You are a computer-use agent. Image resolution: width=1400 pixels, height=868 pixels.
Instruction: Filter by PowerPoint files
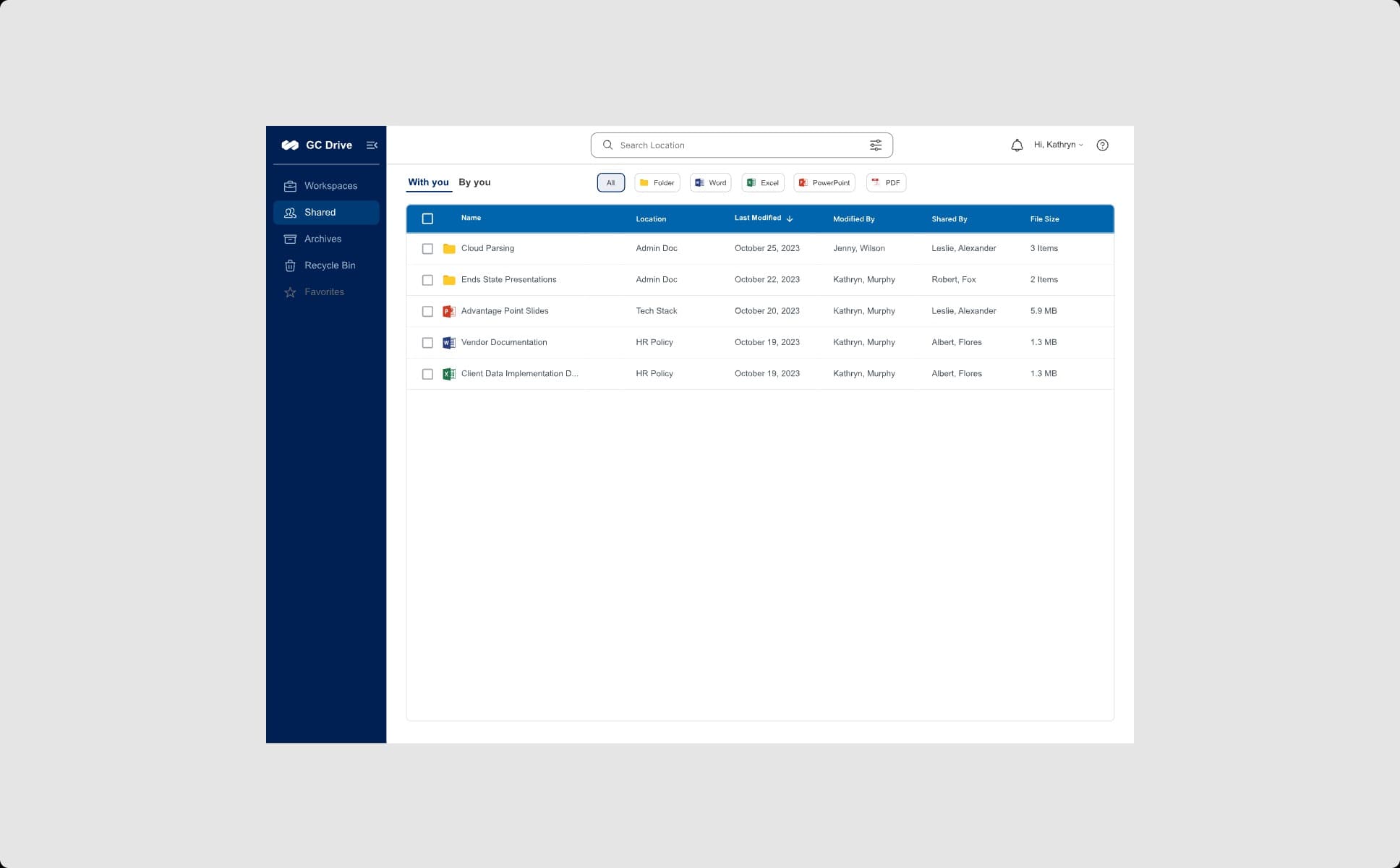click(824, 183)
